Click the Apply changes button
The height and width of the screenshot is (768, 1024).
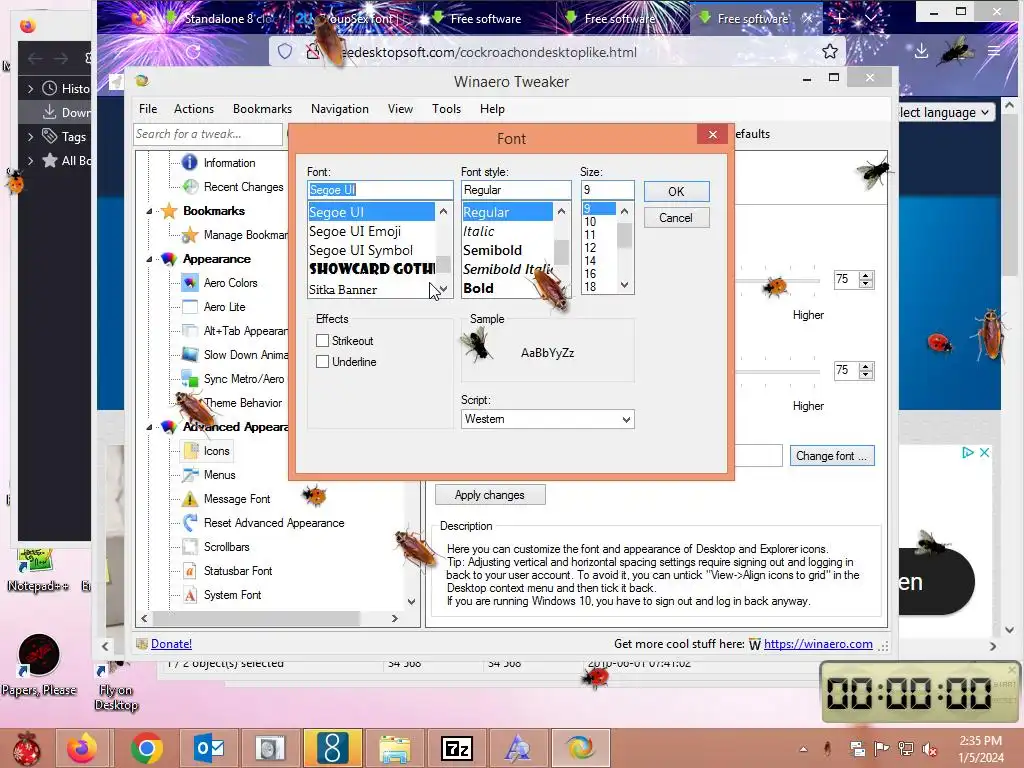490,495
